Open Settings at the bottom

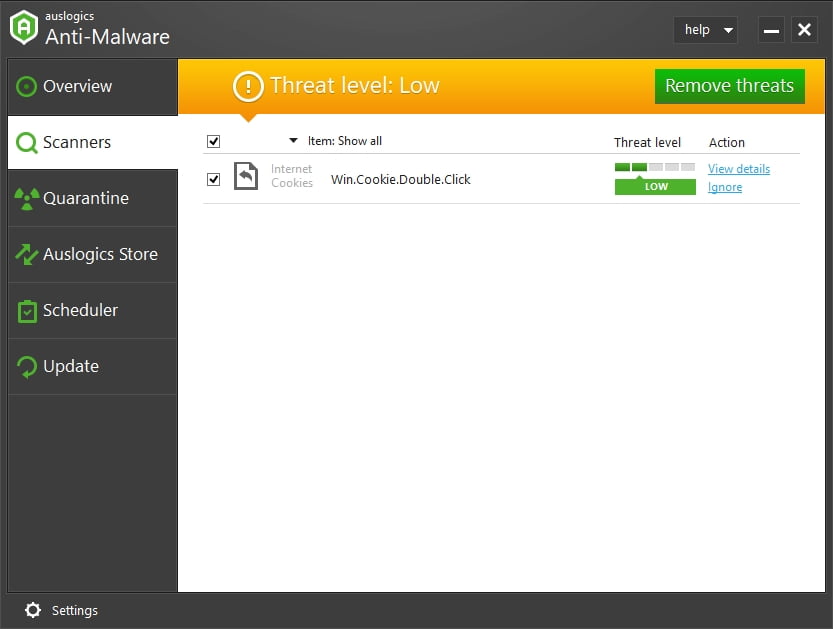tap(62, 610)
